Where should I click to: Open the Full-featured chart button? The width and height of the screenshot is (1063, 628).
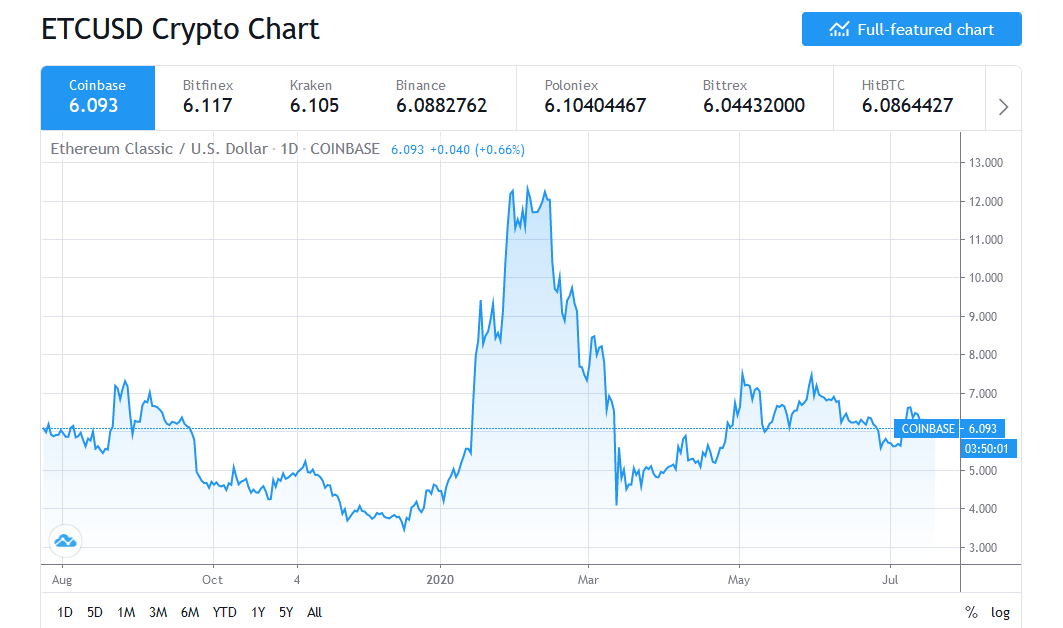(911, 29)
